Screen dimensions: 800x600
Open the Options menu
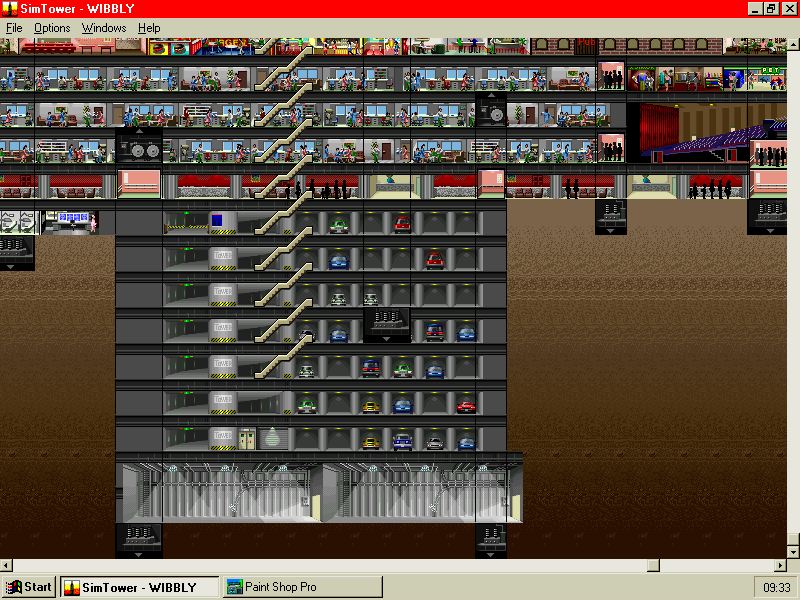(x=52, y=28)
